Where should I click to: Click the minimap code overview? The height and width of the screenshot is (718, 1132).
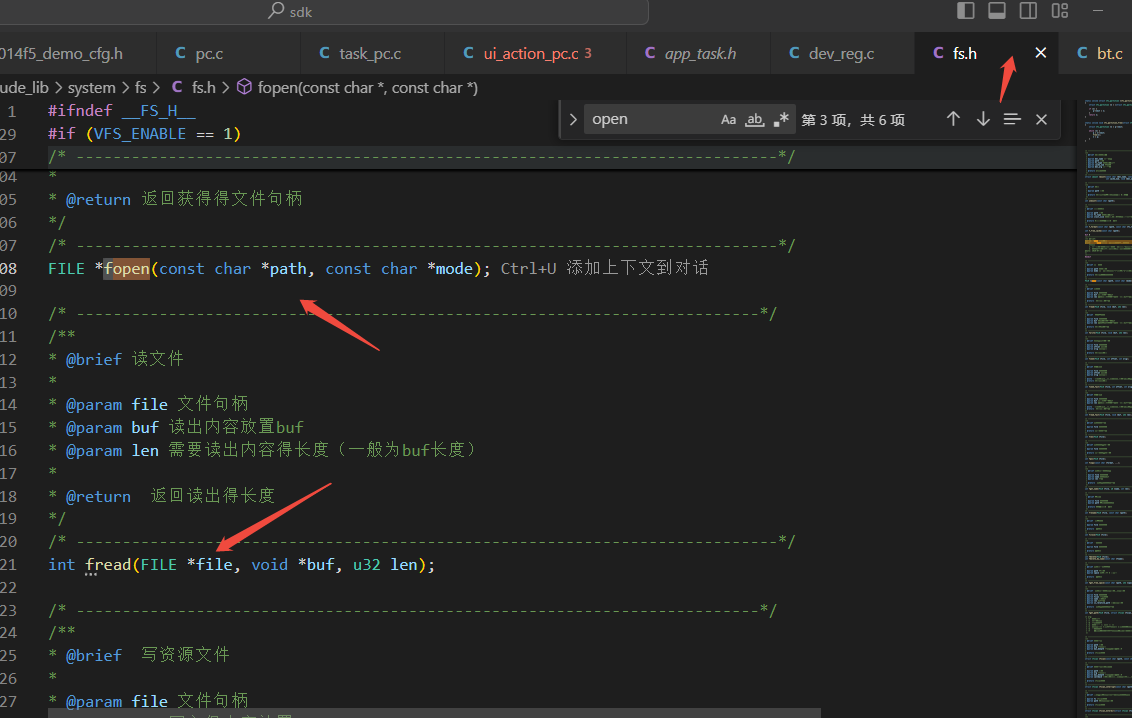point(1107,408)
